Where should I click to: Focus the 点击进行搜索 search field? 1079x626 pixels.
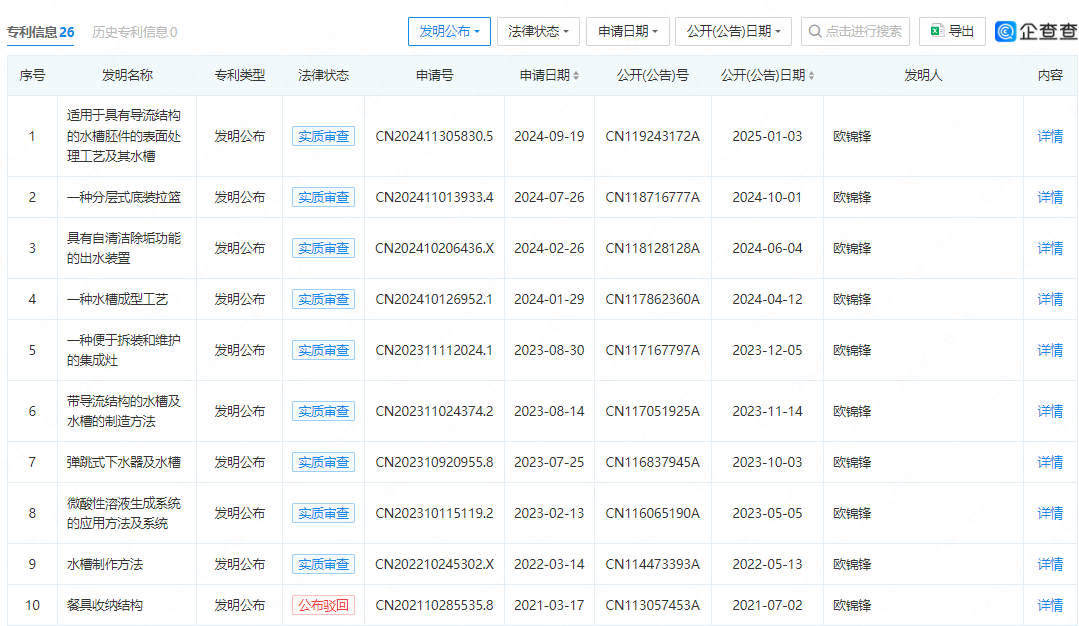855,32
